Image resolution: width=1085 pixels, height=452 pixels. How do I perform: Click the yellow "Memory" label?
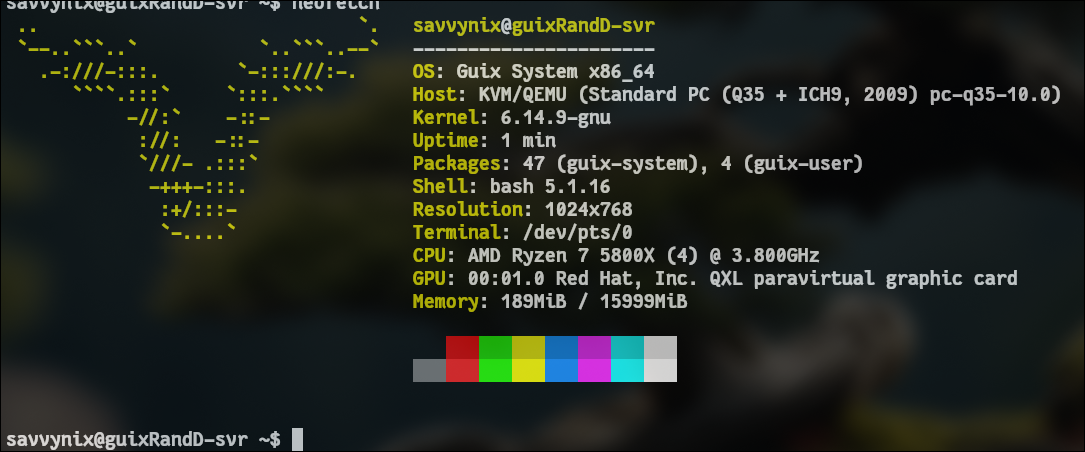coord(446,302)
